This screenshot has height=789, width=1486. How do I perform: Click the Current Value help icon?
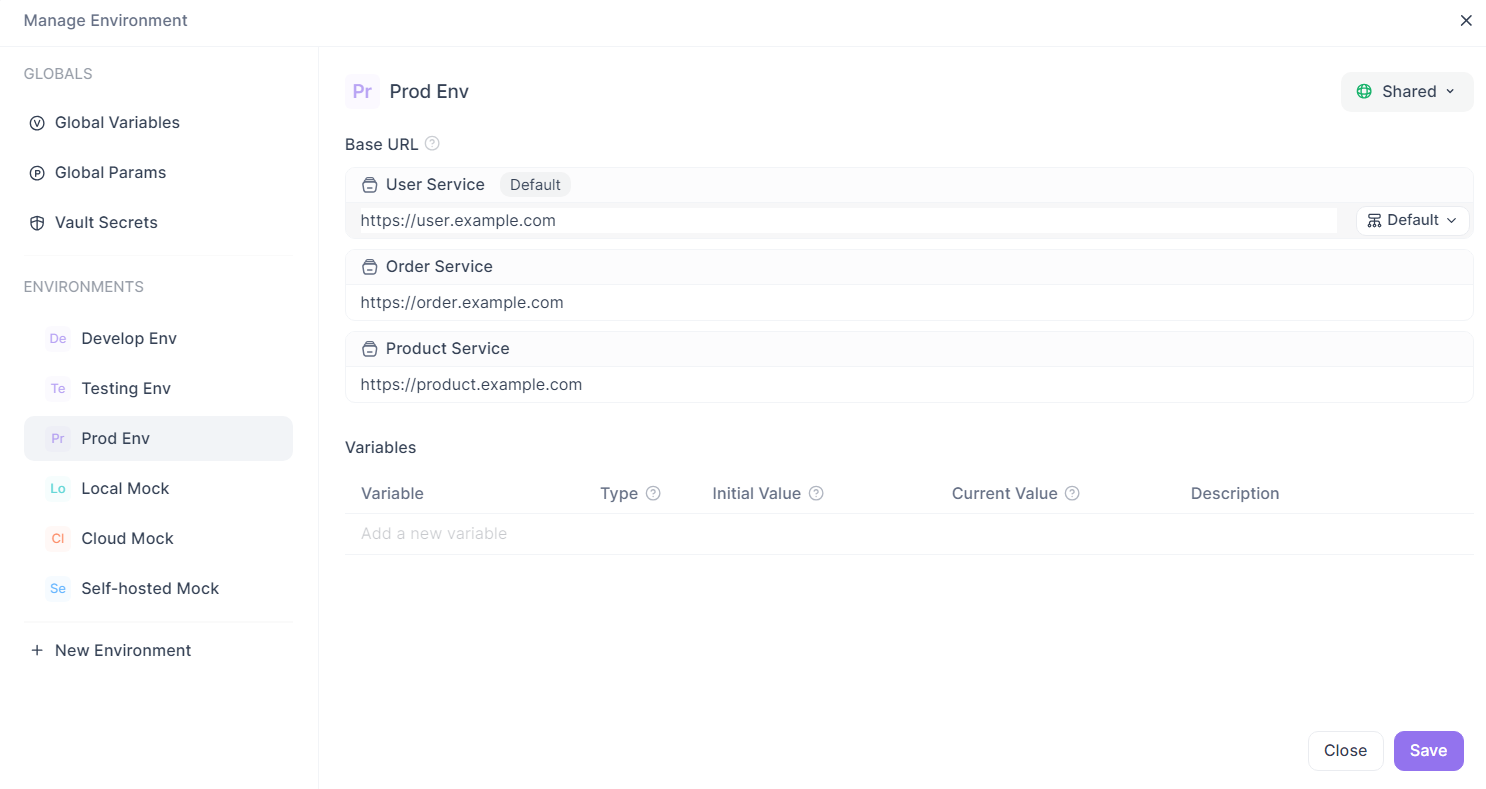[1072, 493]
